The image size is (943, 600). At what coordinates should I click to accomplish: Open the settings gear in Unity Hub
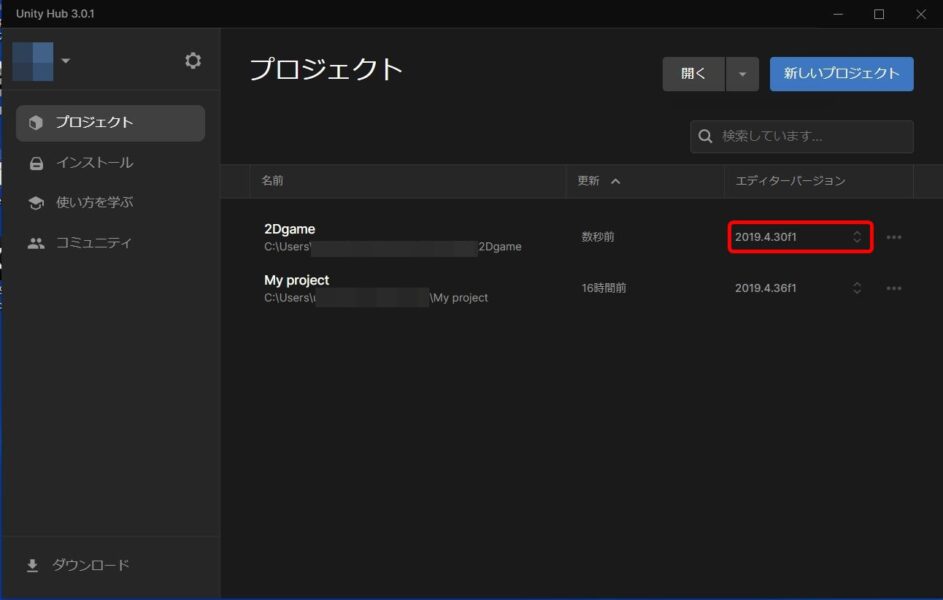192,61
